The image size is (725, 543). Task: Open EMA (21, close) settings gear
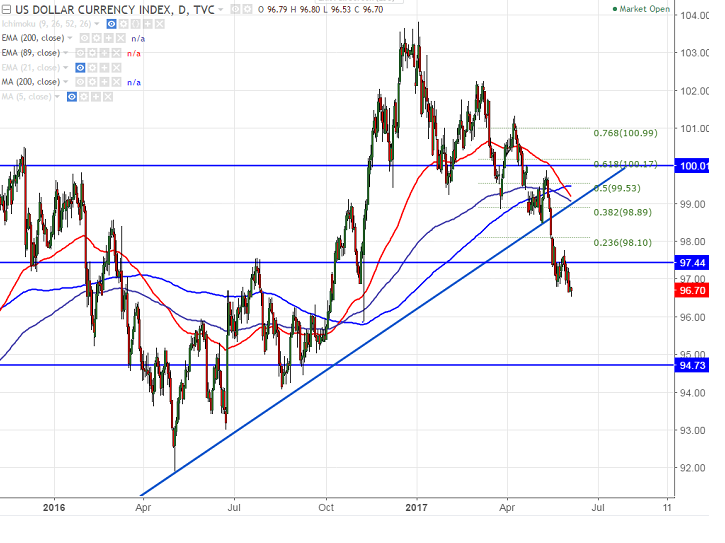point(92,68)
